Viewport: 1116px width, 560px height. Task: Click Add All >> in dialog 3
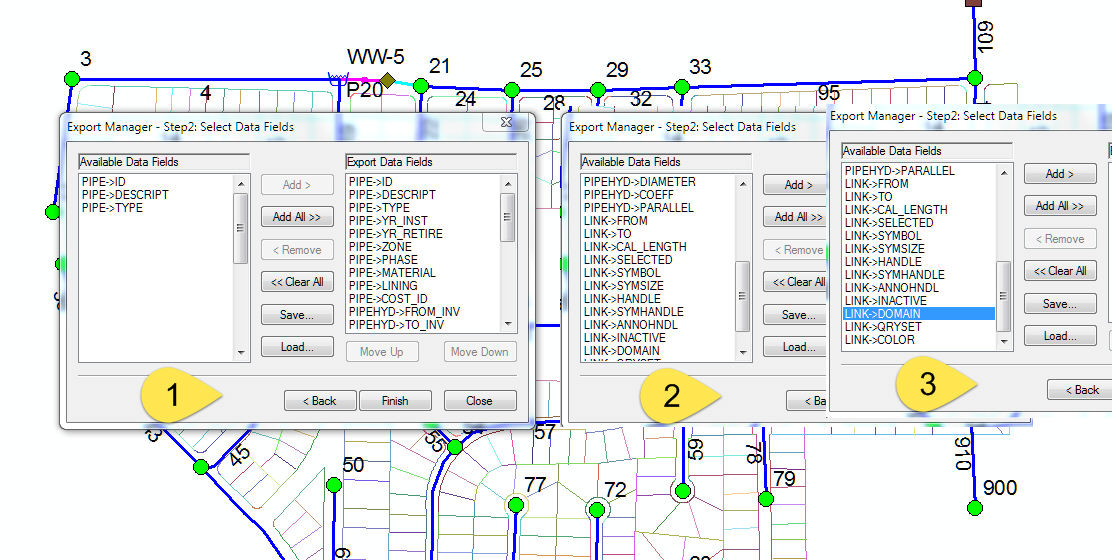(1060, 206)
